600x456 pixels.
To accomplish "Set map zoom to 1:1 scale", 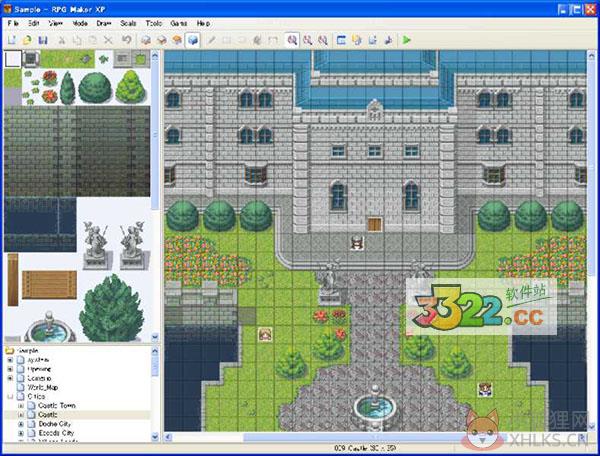I will 292,40.
